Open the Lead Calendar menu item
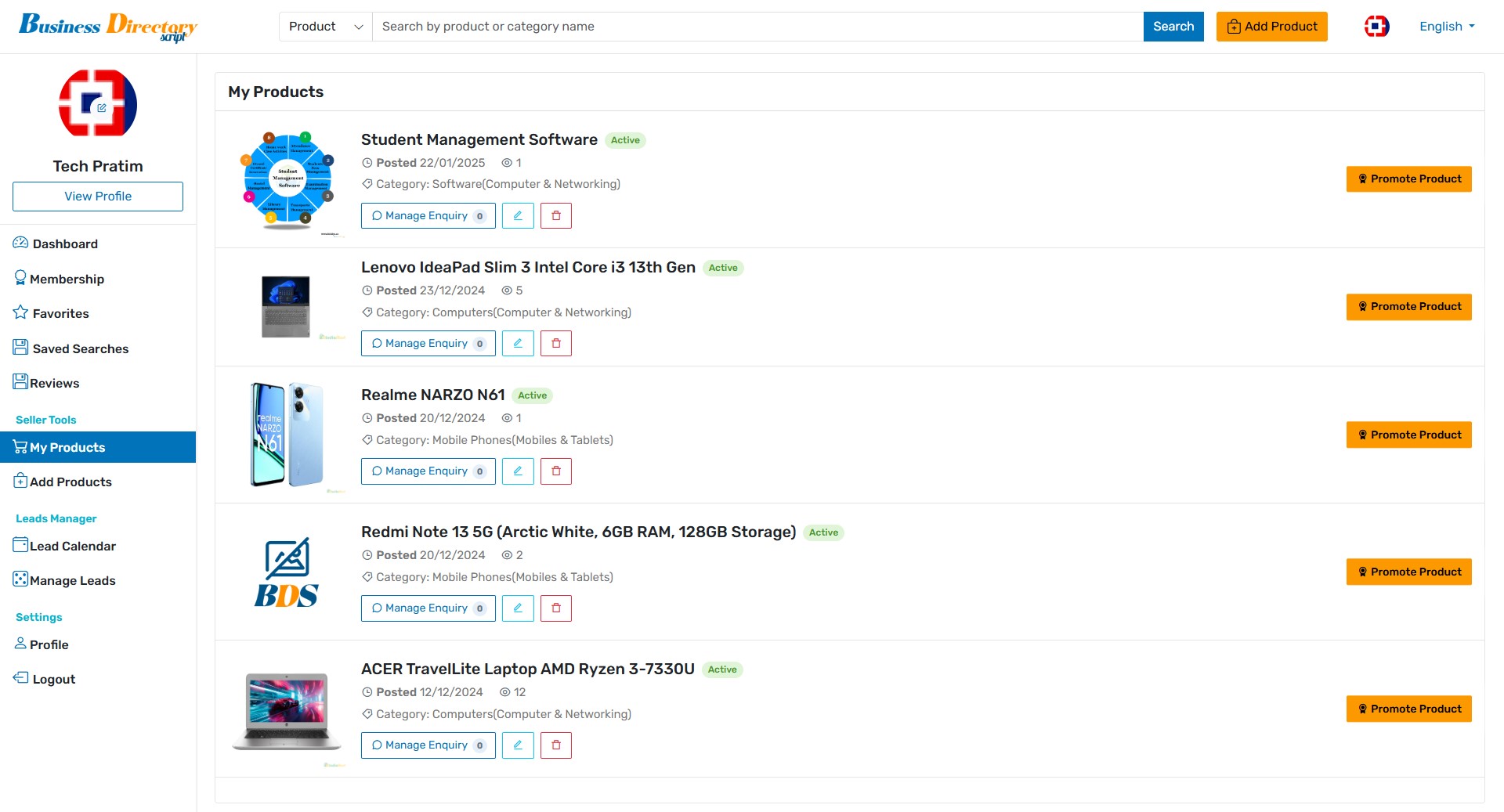 click(72, 547)
